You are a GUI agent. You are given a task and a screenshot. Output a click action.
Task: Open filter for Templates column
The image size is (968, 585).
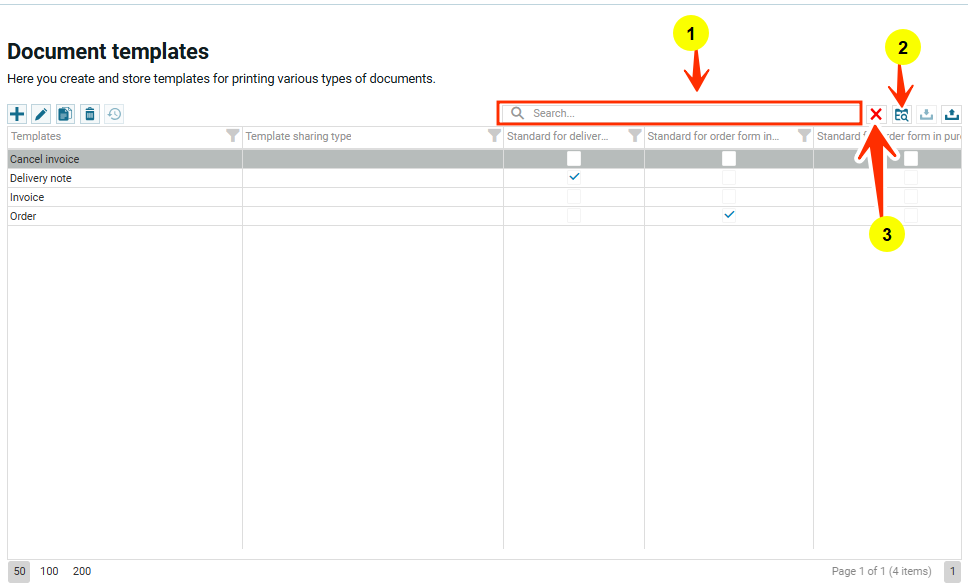point(232,136)
